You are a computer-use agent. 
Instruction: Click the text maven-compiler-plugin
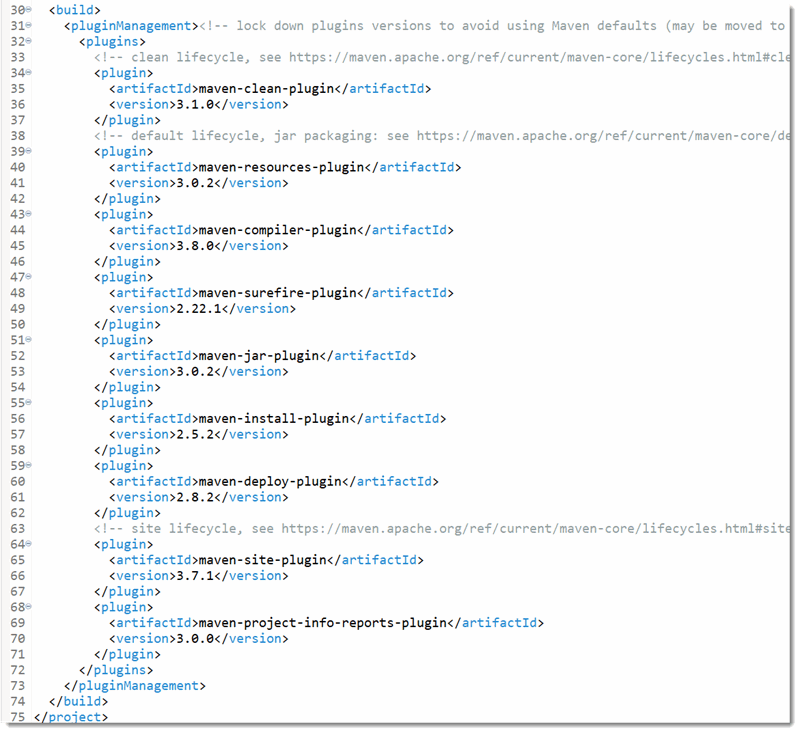[277, 230]
